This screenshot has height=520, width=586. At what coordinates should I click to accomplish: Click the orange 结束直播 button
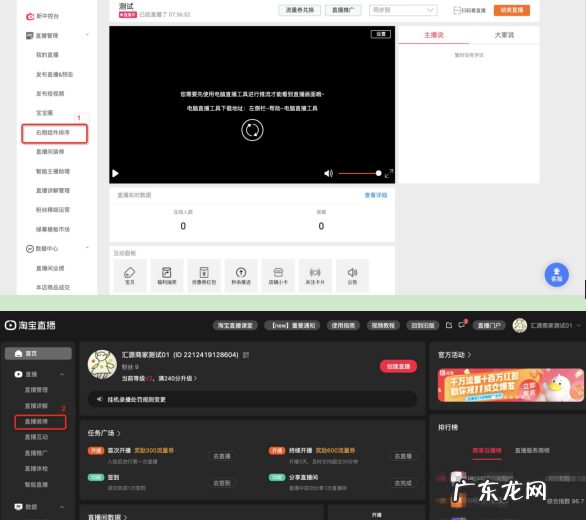512,10
